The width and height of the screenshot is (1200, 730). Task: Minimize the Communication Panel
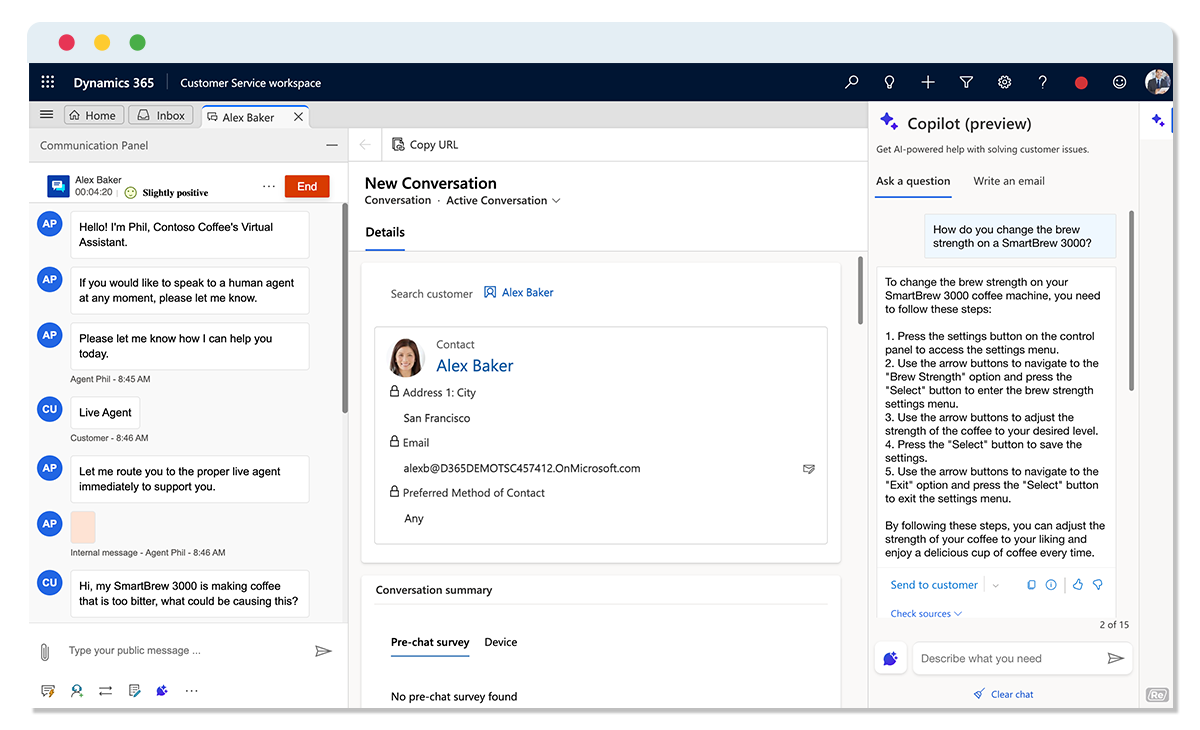[x=332, y=145]
